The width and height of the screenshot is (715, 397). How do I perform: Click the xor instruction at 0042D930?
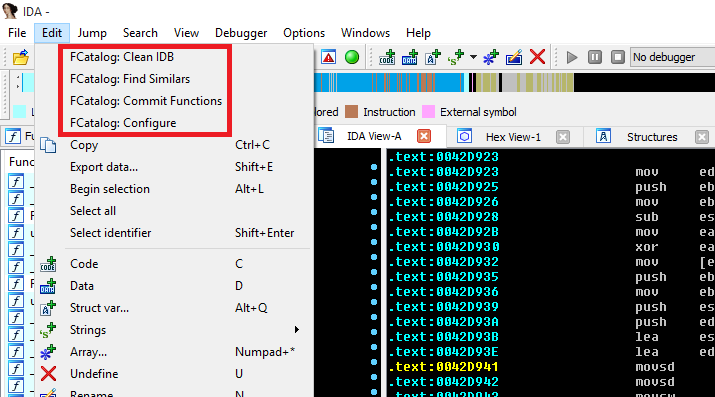647,247
